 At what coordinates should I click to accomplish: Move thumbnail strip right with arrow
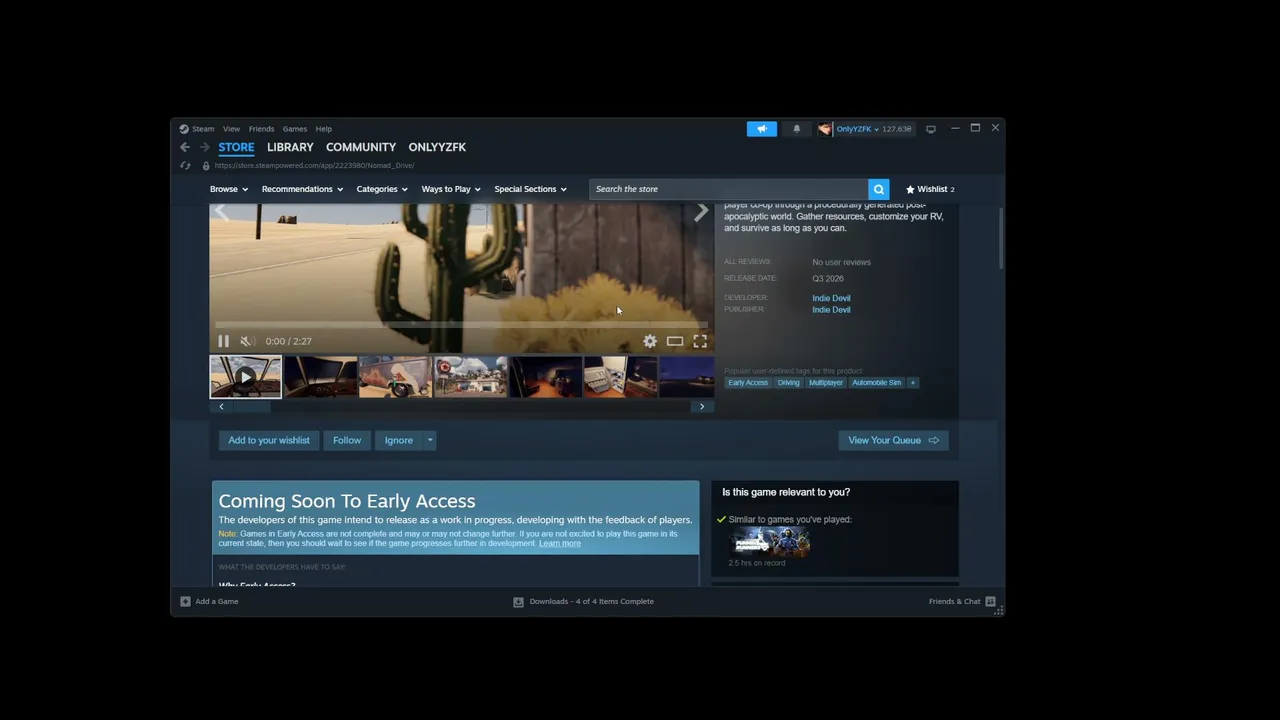point(702,407)
